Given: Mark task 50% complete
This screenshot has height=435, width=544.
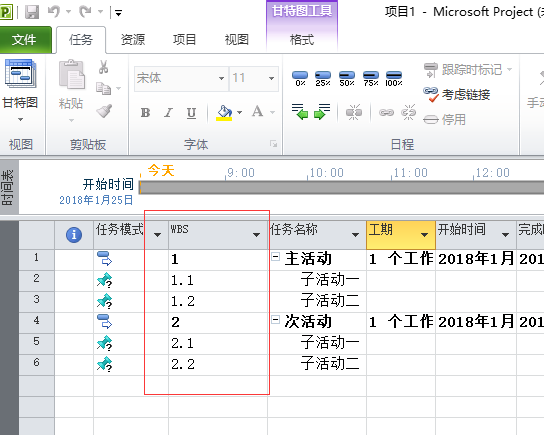Looking at the screenshot, I should pyautogui.click(x=347, y=78).
